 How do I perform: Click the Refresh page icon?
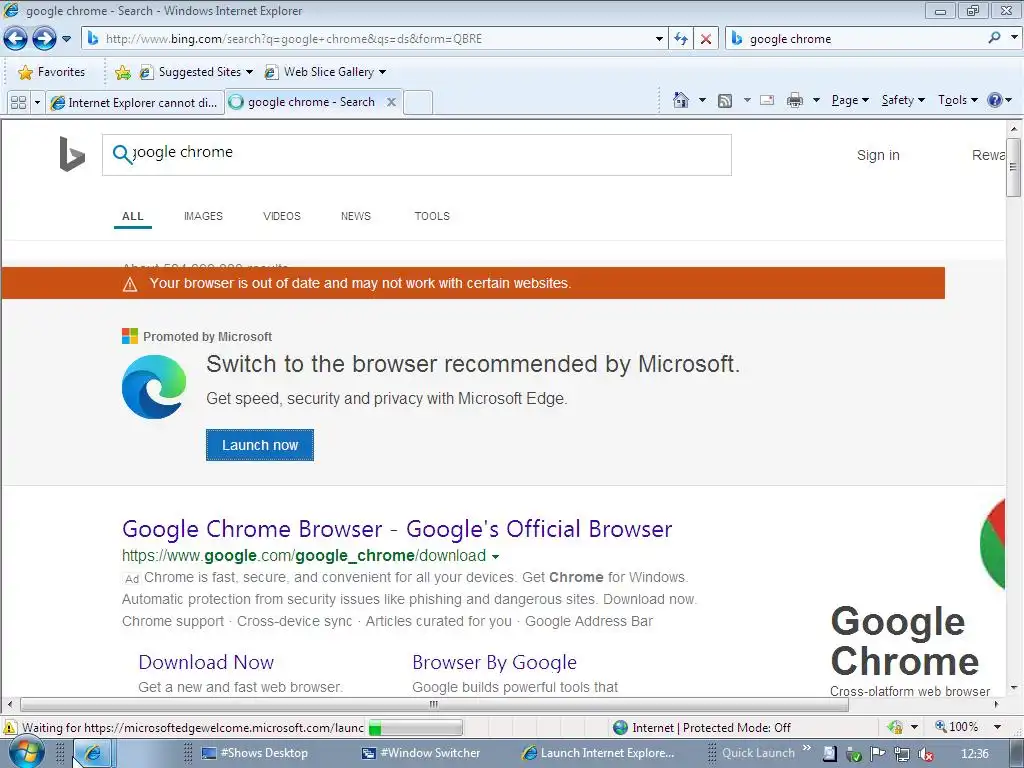tap(681, 39)
